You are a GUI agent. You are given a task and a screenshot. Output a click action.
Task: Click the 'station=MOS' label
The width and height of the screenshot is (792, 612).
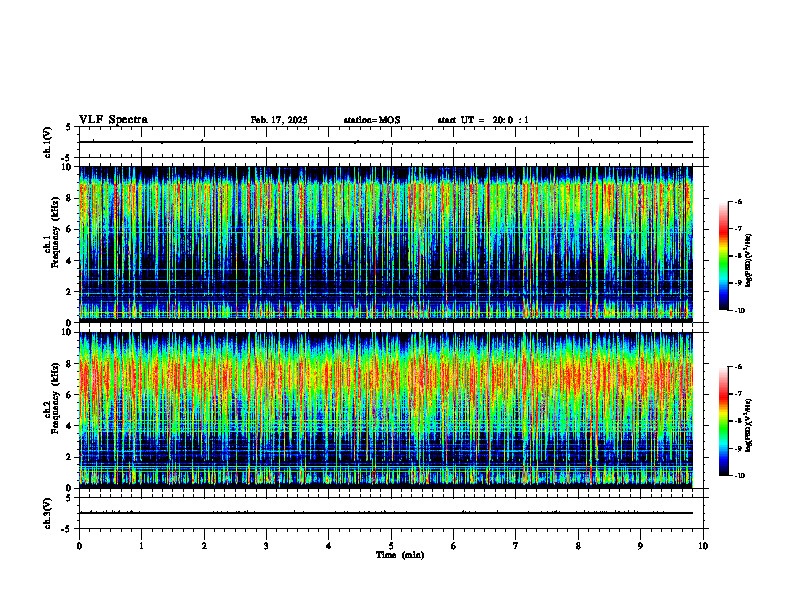[x=372, y=120]
